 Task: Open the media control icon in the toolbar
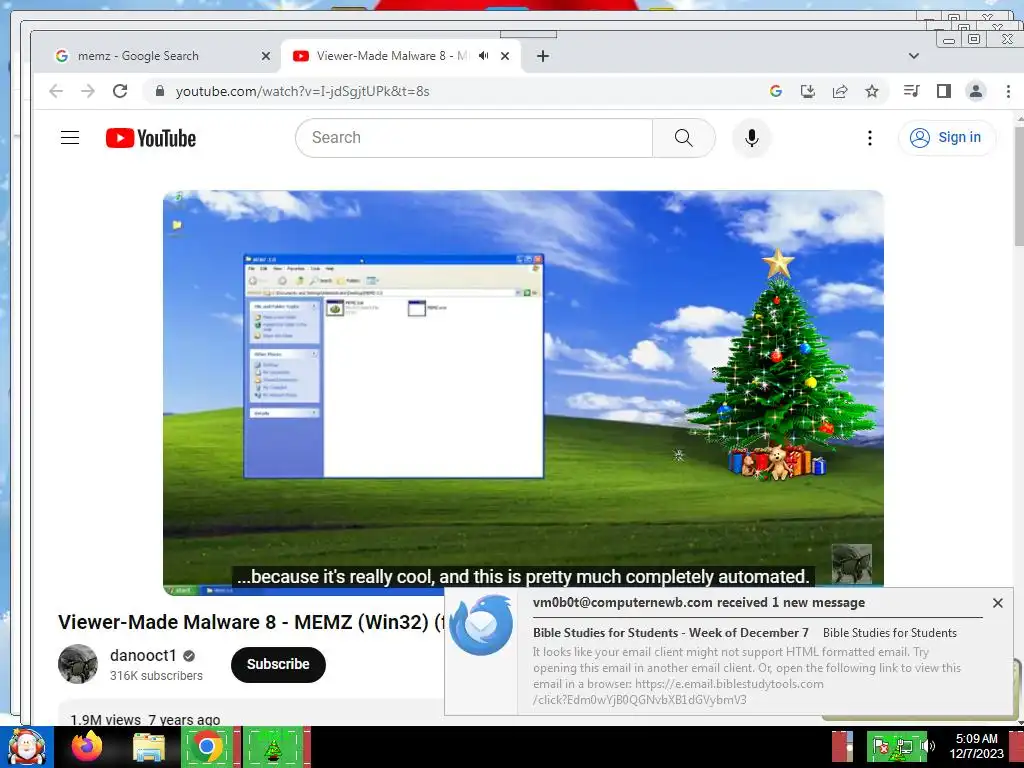(x=912, y=91)
